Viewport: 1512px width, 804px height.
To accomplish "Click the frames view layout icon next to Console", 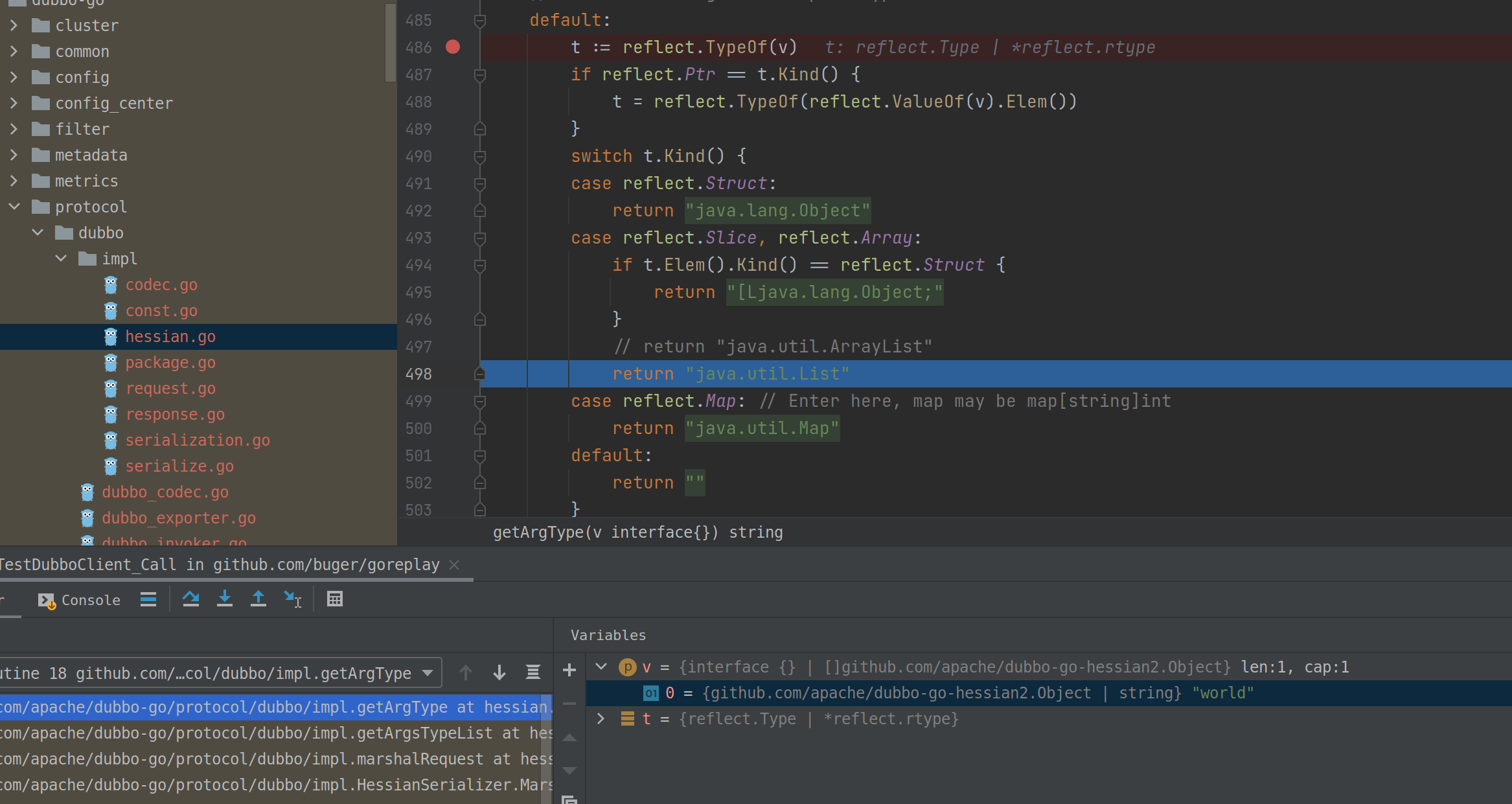I will [148, 599].
